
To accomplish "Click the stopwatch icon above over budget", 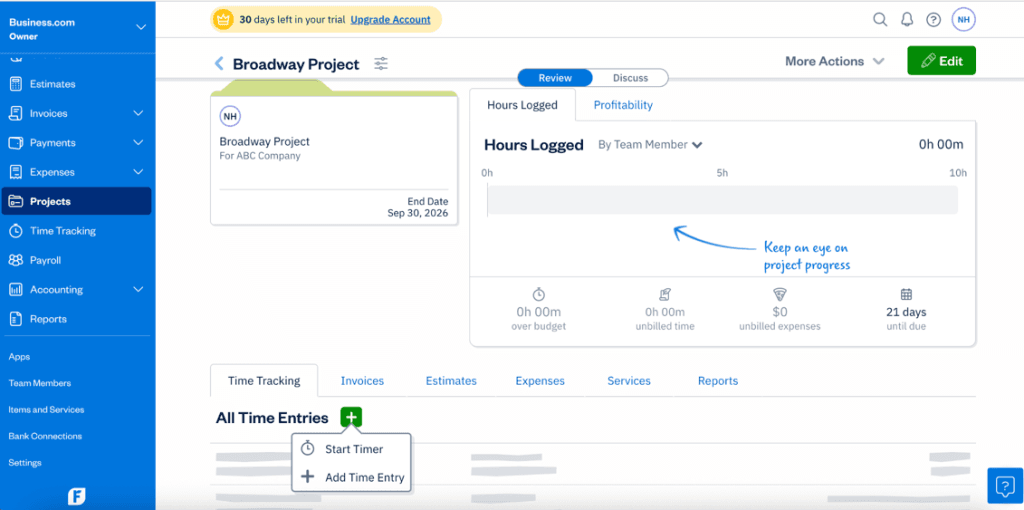I will click(x=539, y=295).
